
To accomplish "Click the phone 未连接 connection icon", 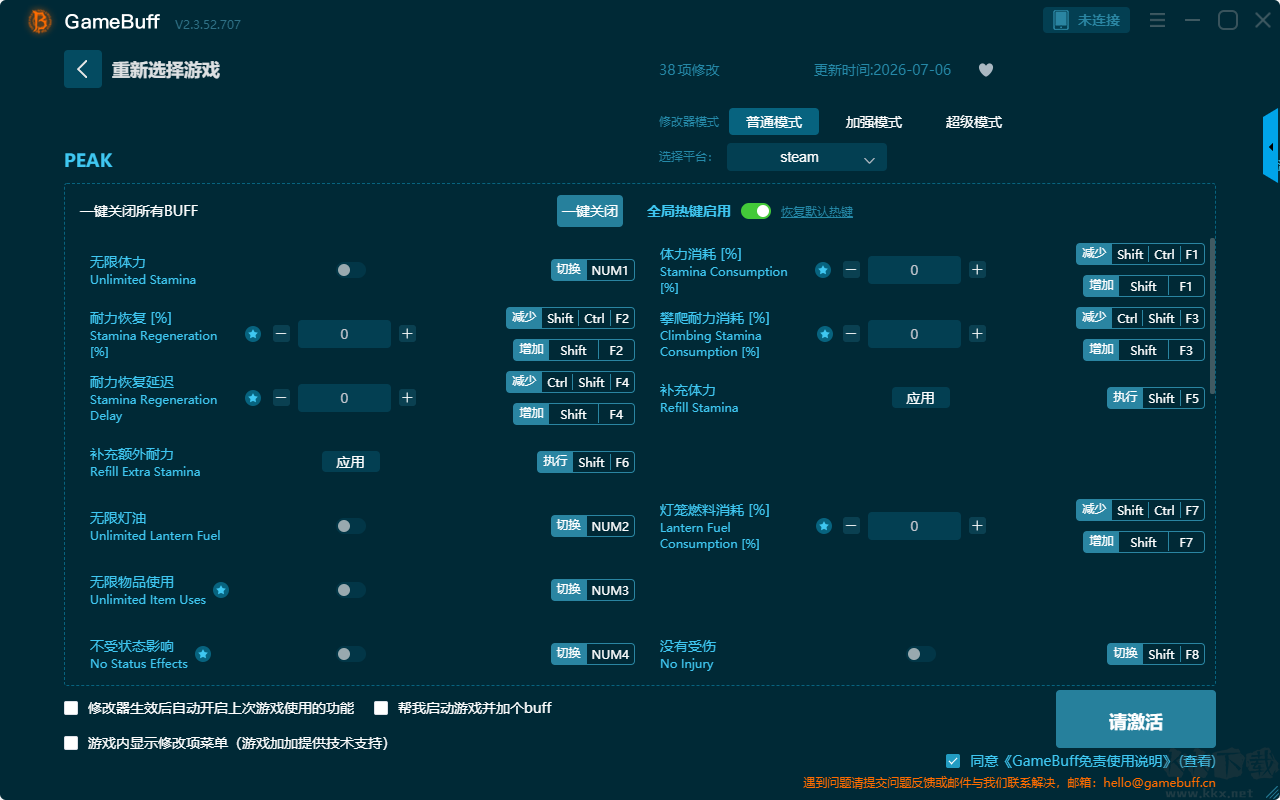I will (1061, 20).
